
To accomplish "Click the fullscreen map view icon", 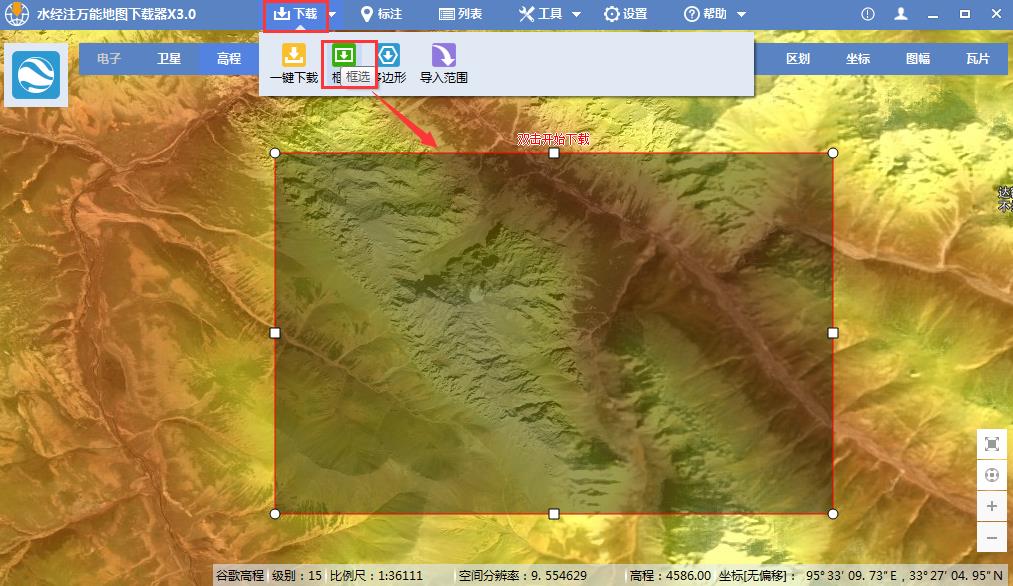I will [992, 444].
